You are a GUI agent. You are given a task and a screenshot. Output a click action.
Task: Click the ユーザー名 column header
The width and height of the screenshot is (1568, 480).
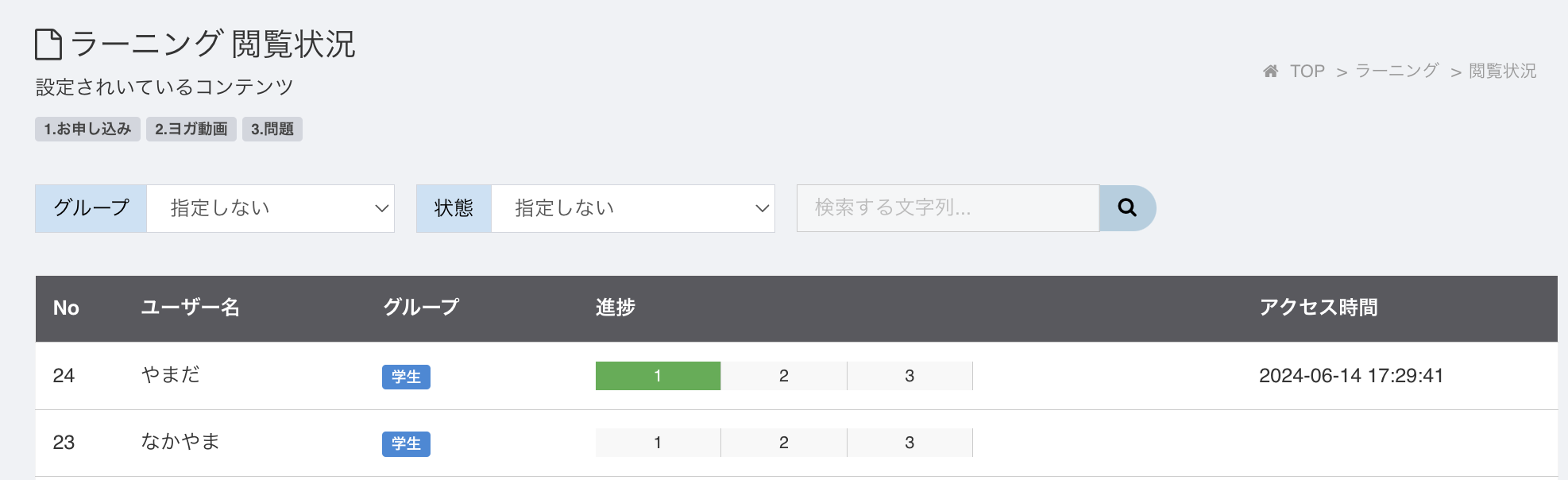[x=191, y=308]
